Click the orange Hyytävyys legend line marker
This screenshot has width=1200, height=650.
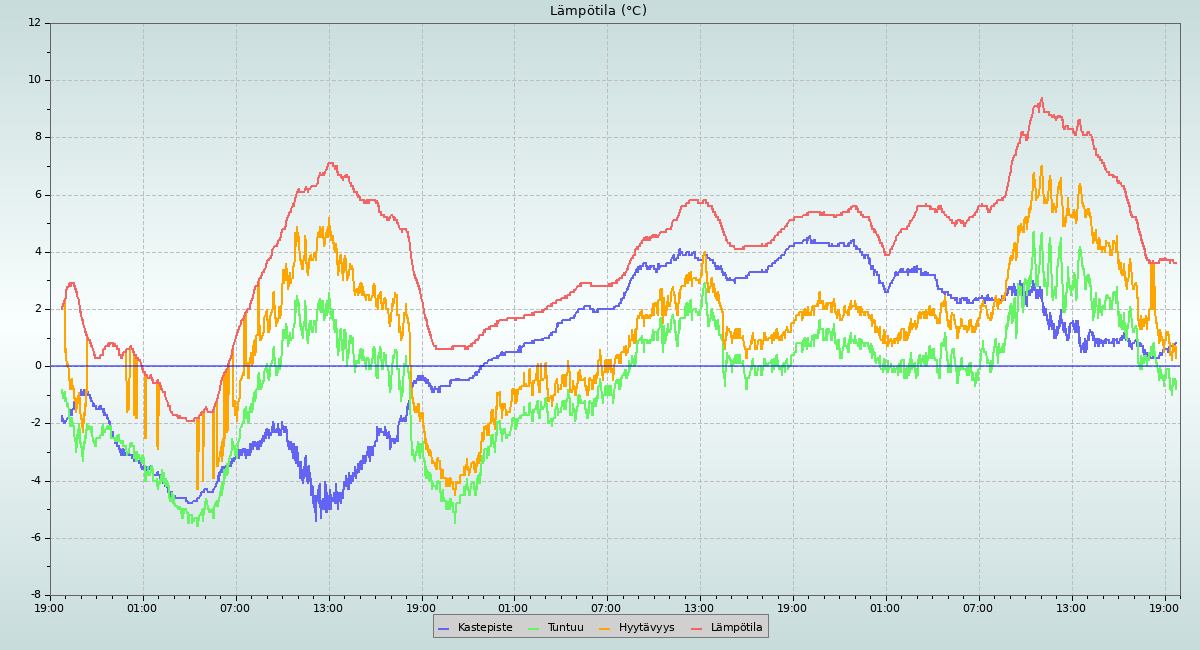coord(605,628)
